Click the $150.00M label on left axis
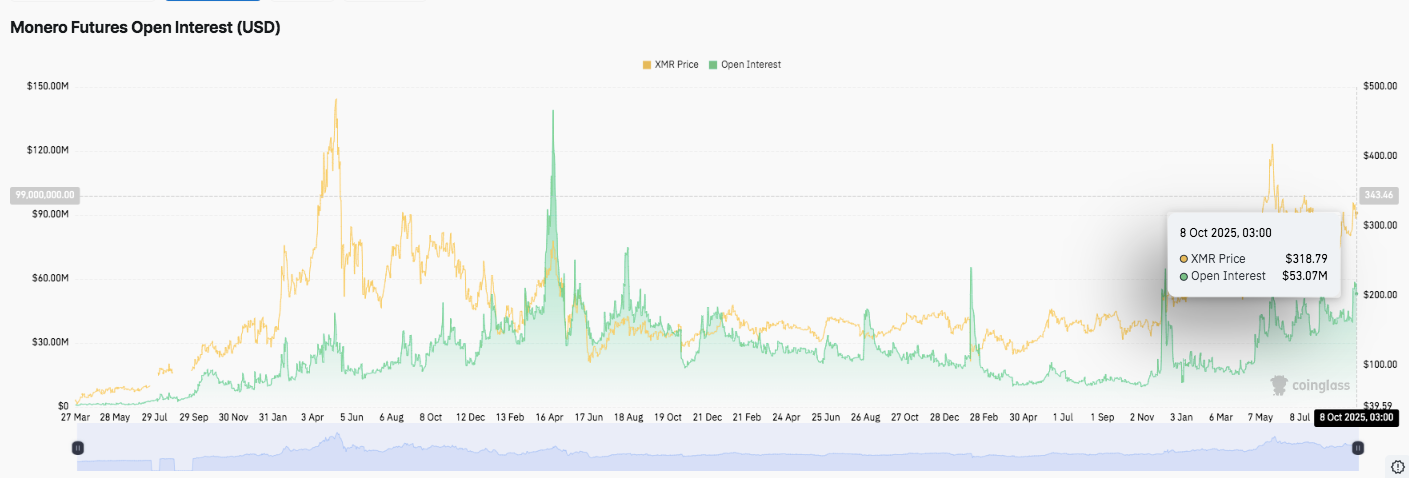The width and height of the screenshot is (1409, 478). pos(47,87)
